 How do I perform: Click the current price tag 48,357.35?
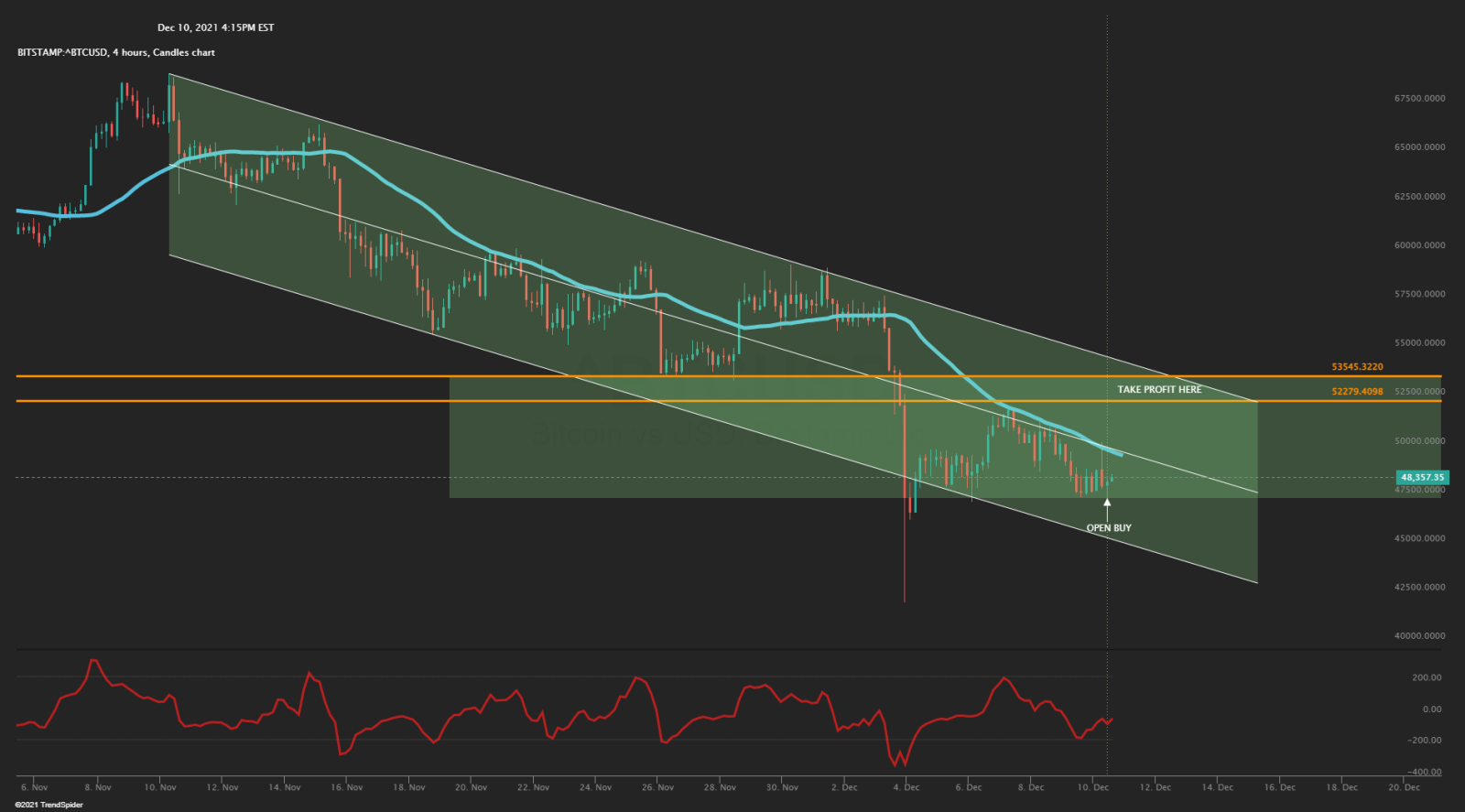pyautogui.click(x=1422, y=477)
